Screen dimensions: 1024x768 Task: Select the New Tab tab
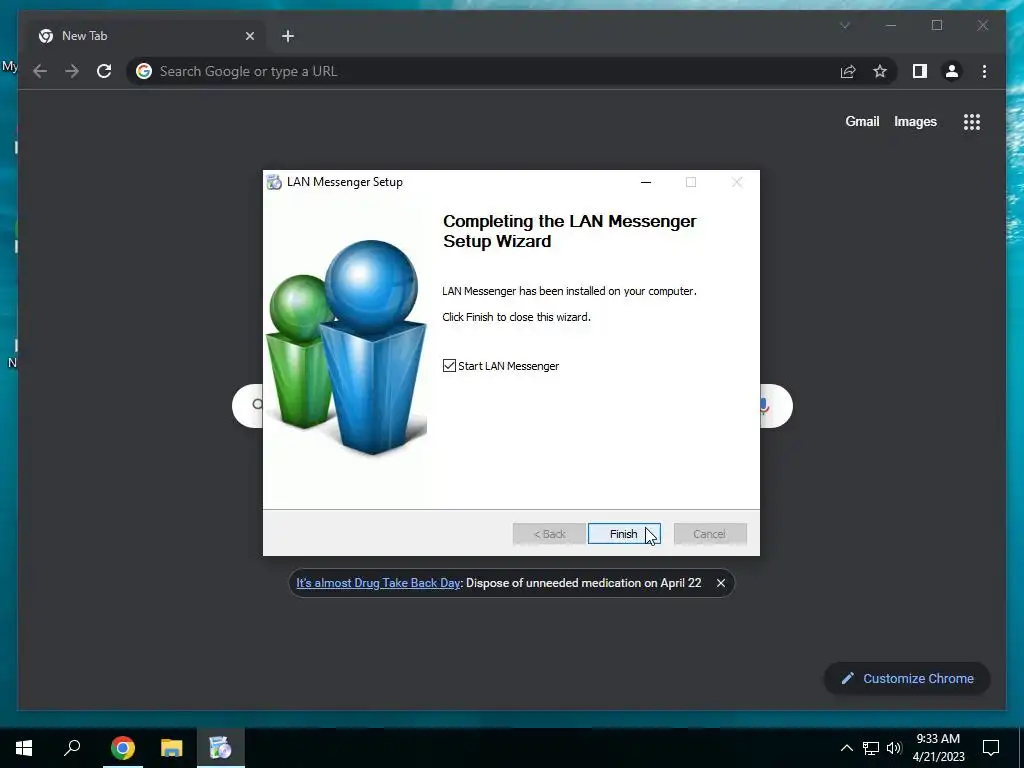click(146, 36)
